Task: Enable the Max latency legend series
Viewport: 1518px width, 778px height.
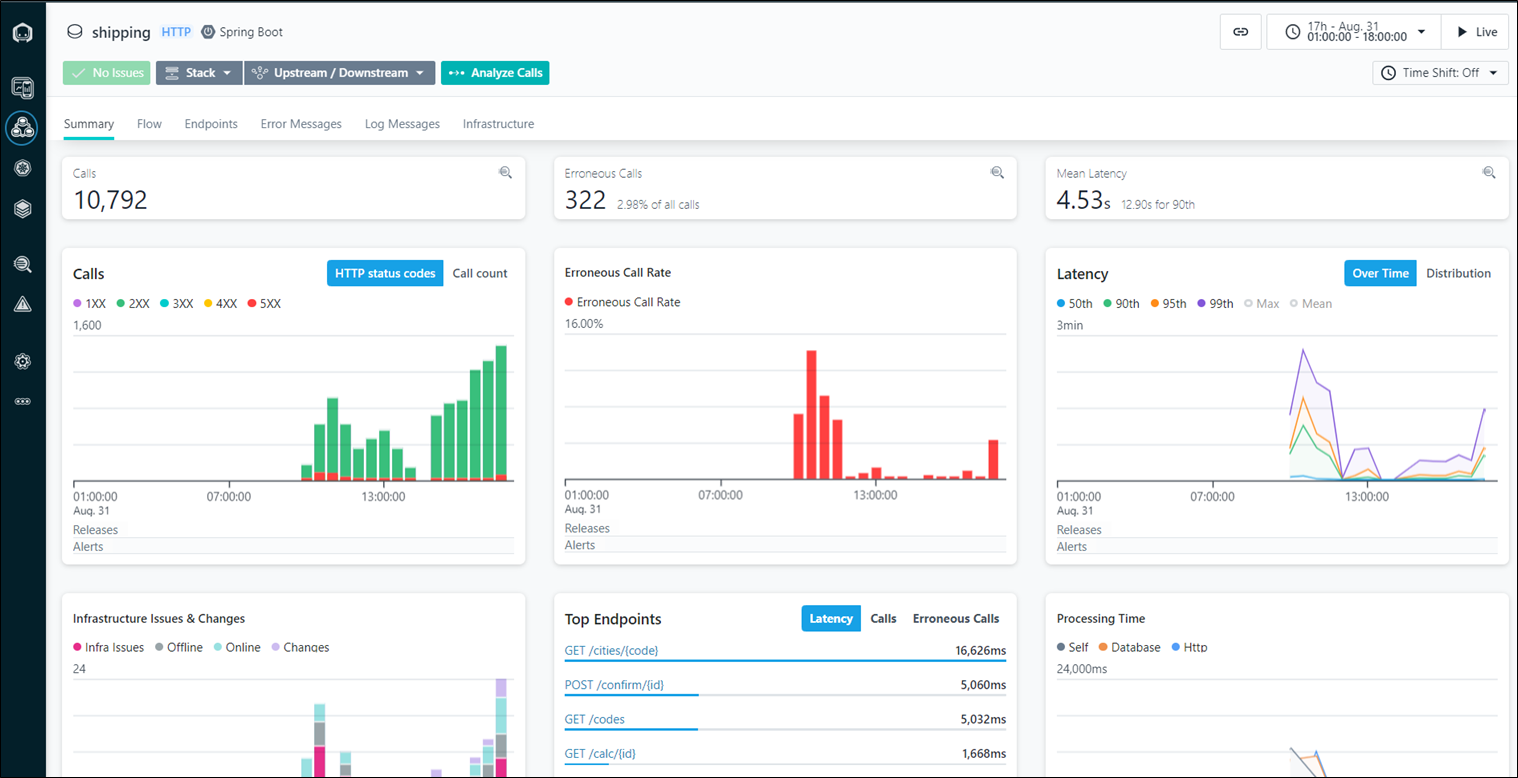Action: pos(1262,303)
